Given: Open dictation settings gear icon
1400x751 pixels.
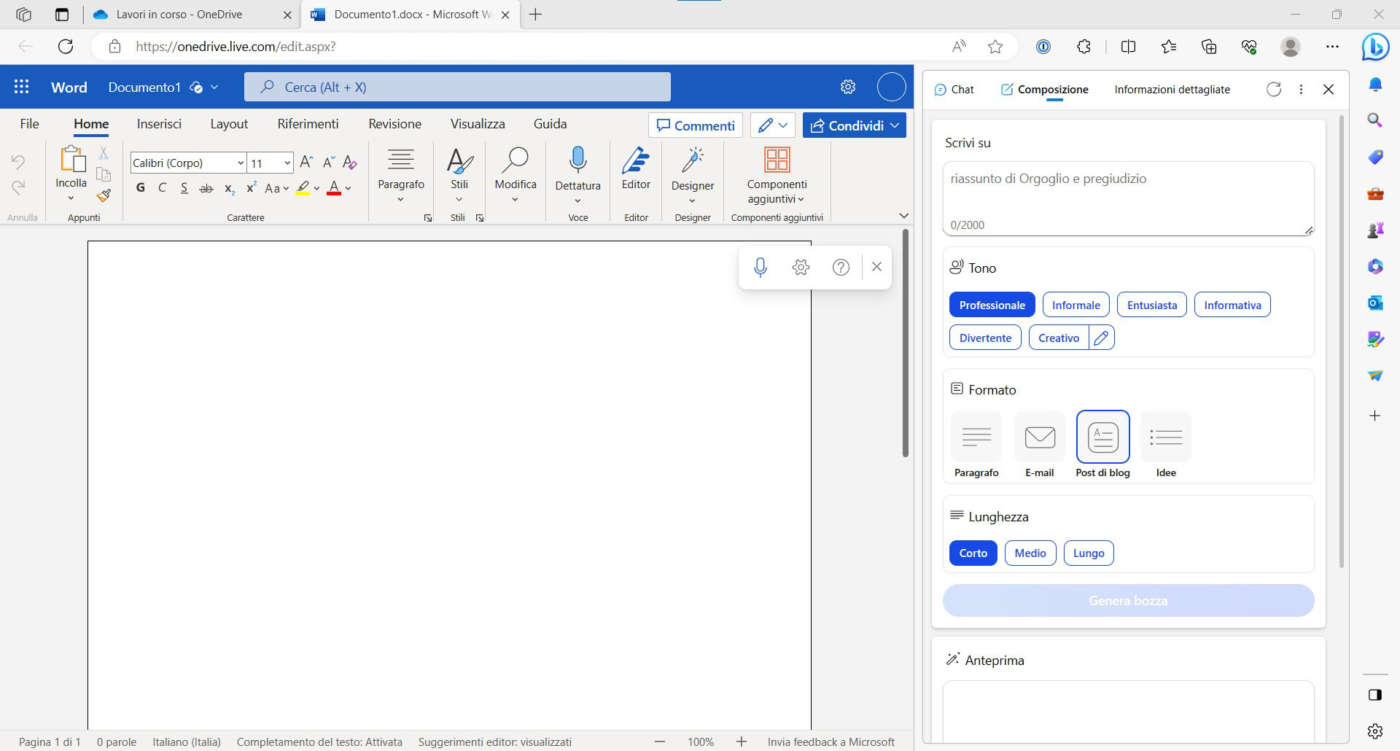Looking at the screenshot, I should pos(800,267).
